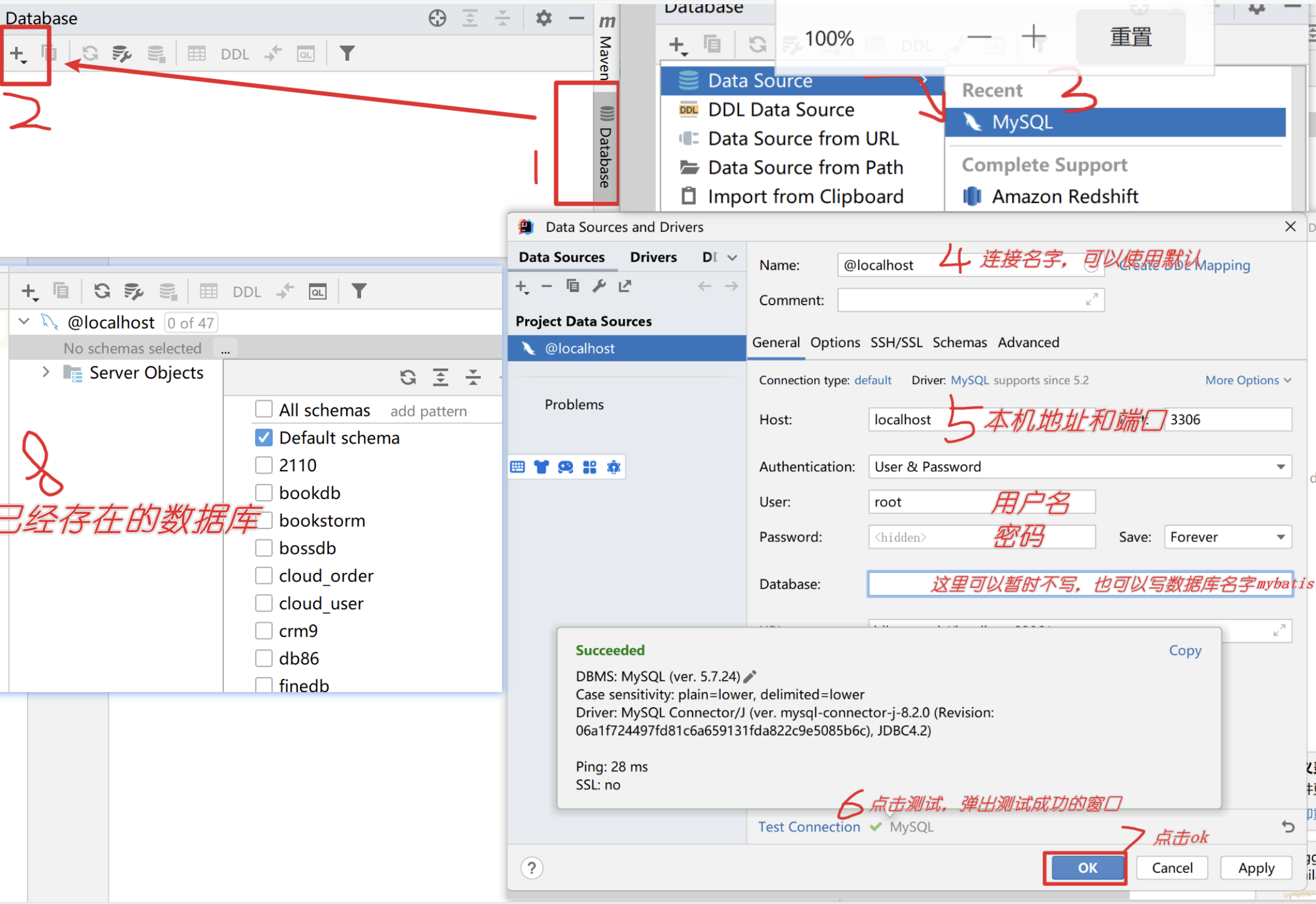Click the add pattern link
The width and height of the screenshot is (1316, 904).
428,411
